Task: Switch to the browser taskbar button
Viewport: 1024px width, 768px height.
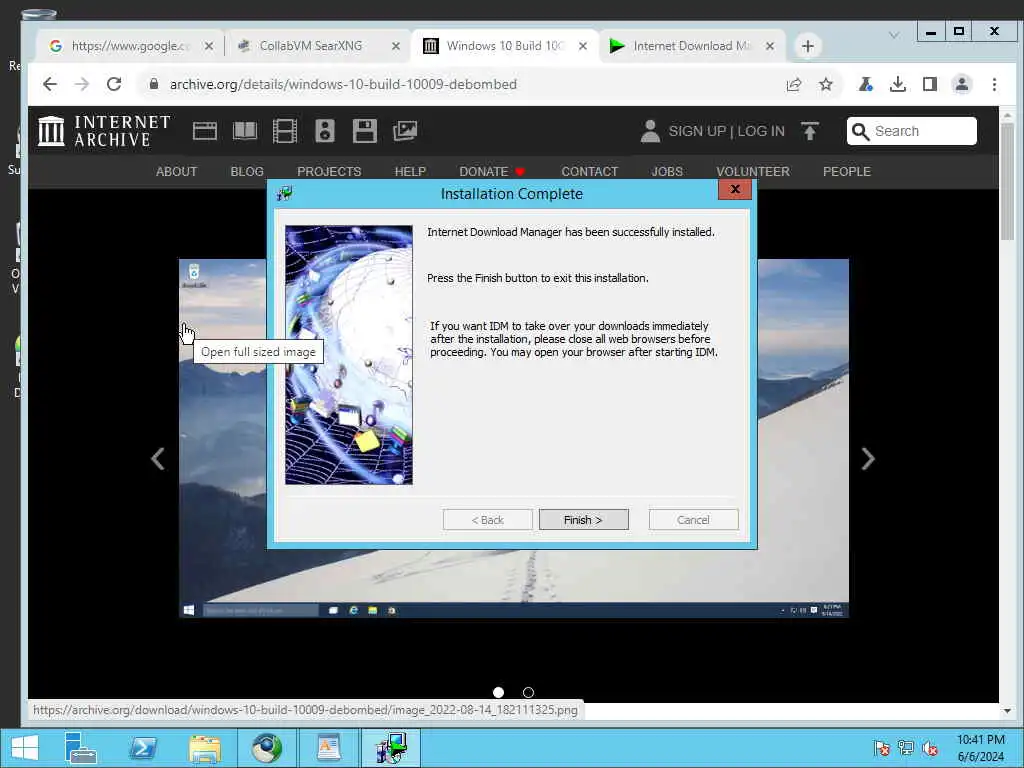Action: click(266, 748)
